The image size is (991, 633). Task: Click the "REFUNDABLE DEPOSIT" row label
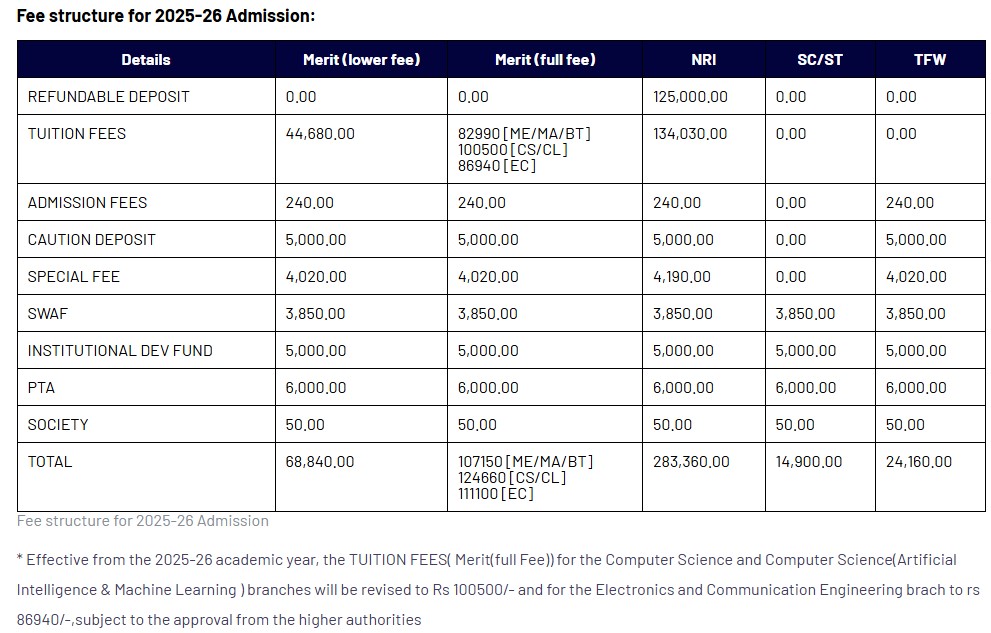click(x=108, y=97)
